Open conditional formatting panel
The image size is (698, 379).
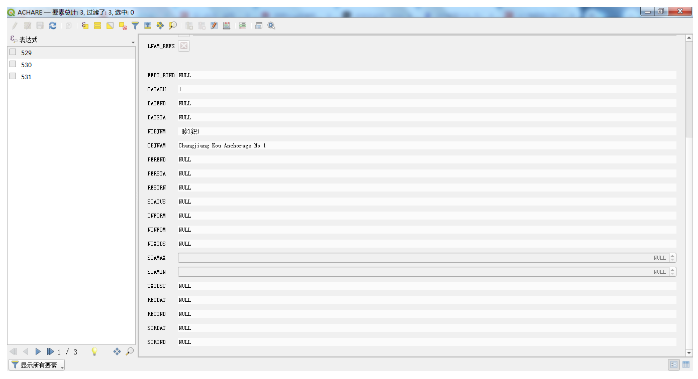click(x=243, y=26)
